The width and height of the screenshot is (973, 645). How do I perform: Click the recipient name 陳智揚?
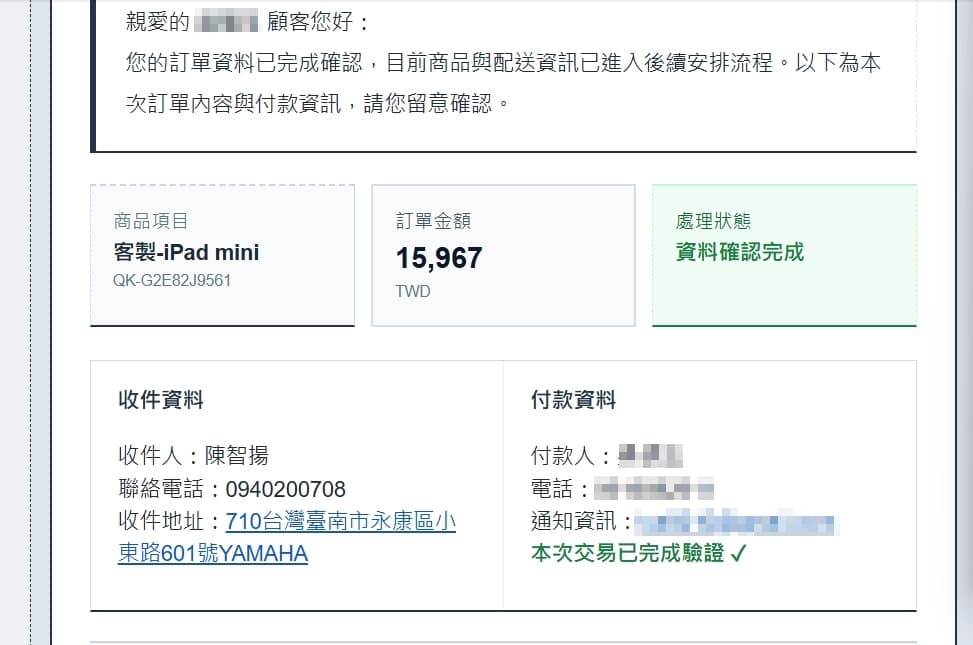(236, 456)
